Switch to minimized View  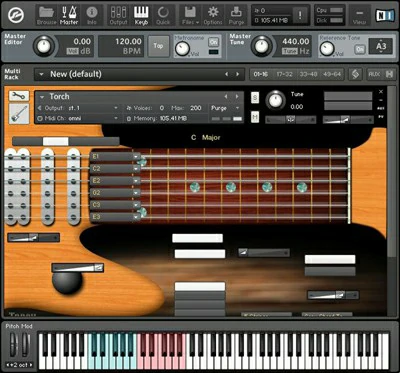coord(359,16)
